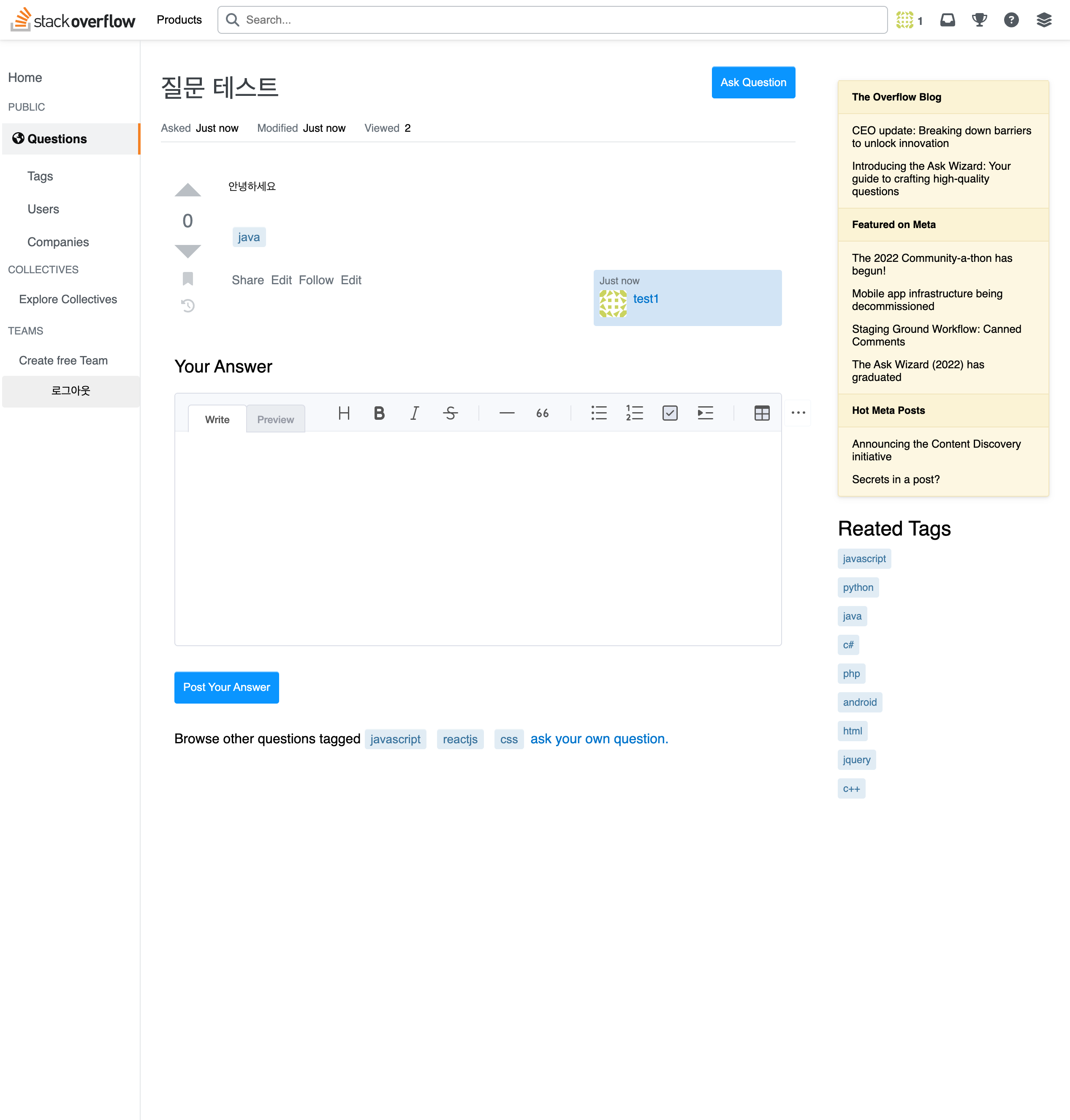Select jquery in Related Tags
This screenshot has width=1070, height=1120.
pos(857,759)
